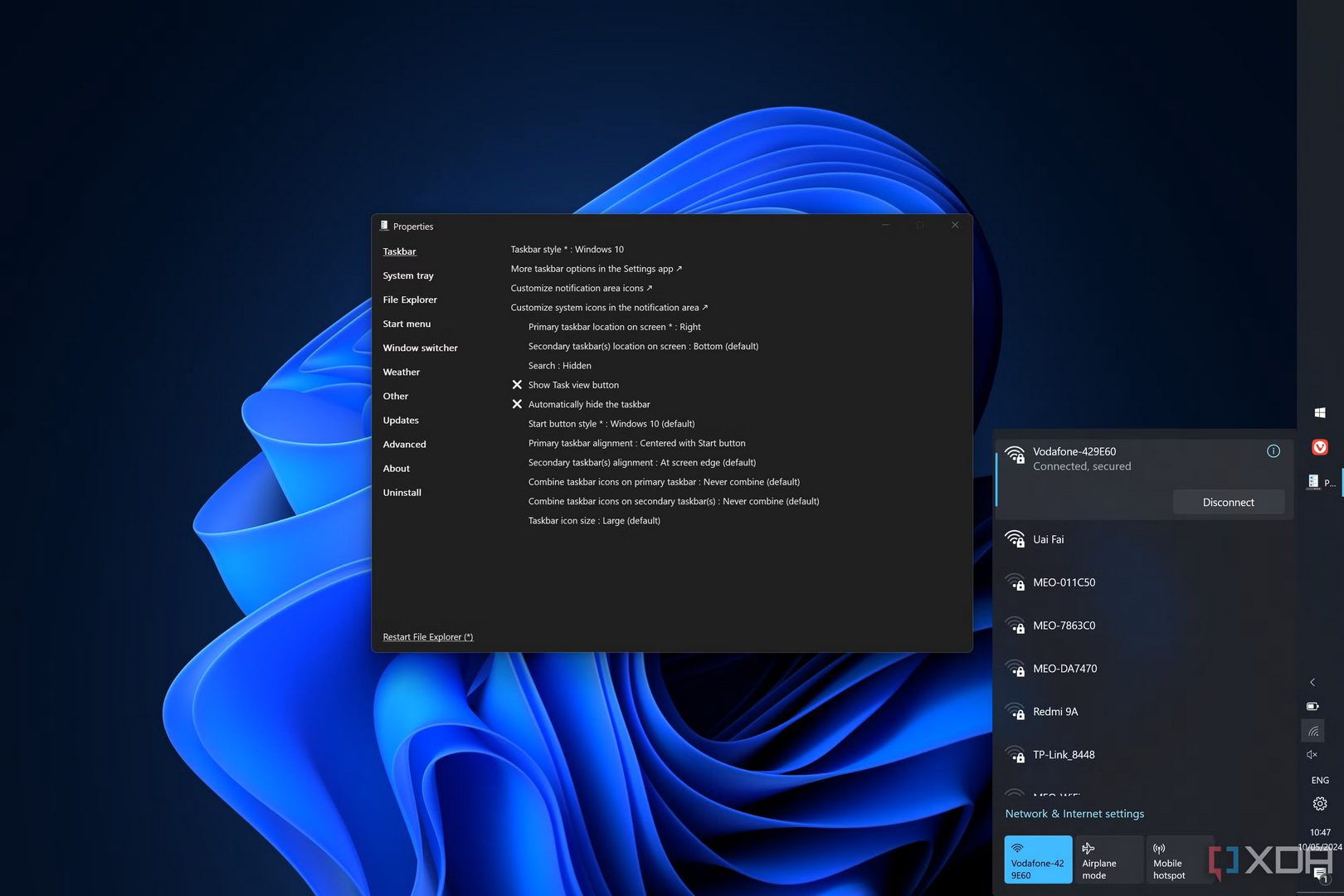Screen dimensions: 1344x896
Task: Change Taskbar style Windows 10 option
Action: (x=567, y=250)
